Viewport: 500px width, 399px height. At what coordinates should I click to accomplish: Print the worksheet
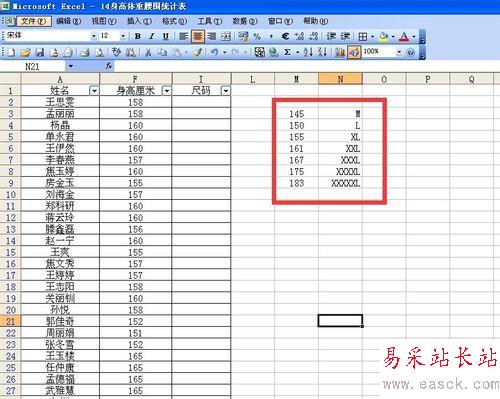[x=85, y=52]
